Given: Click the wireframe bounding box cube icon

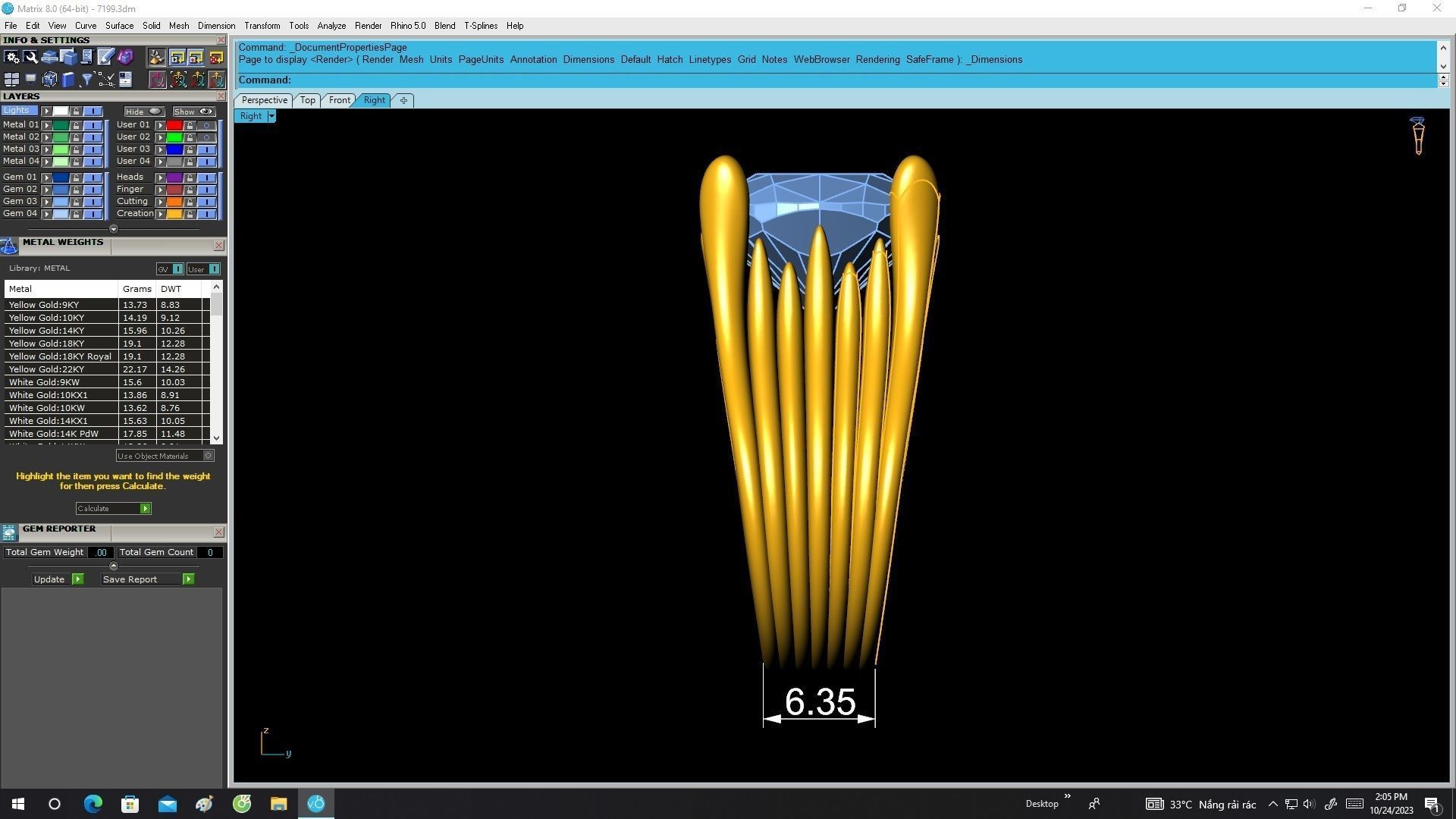Looking at the screenshot, I should click(49, 79).
